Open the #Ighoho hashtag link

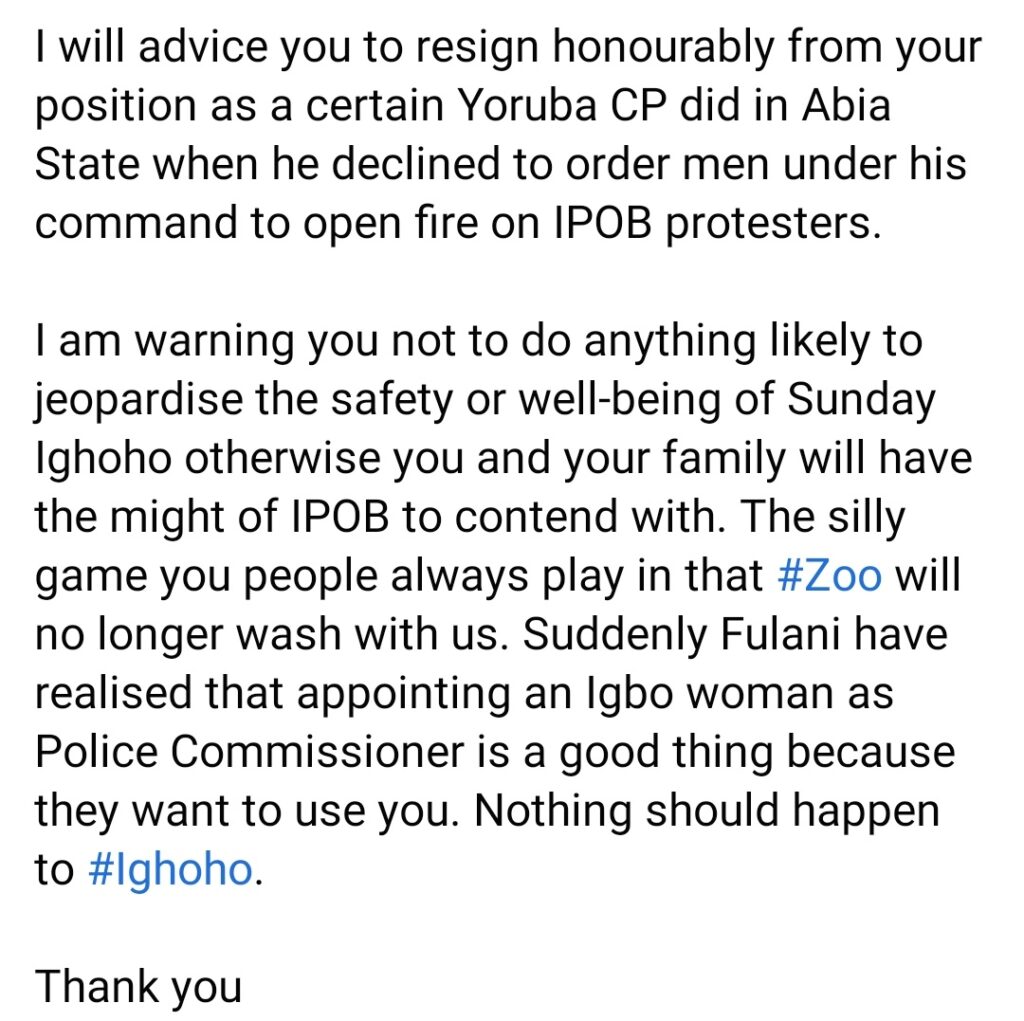(170, 870)
